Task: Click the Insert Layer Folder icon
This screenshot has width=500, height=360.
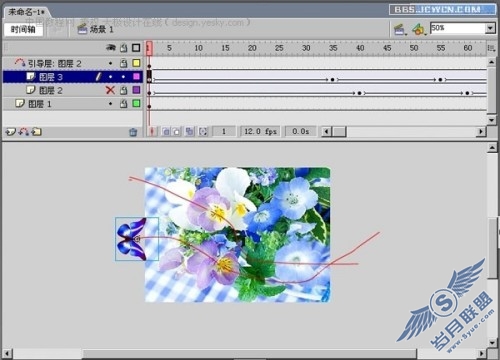Action: tap(37, 132)
